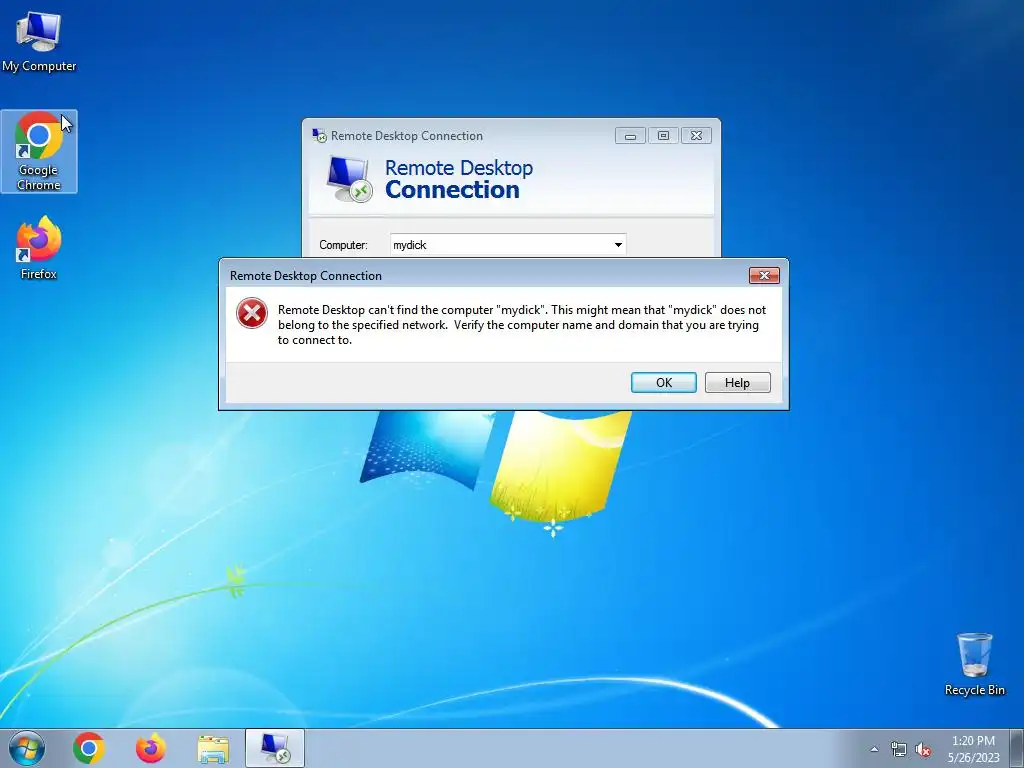Image resolution: width=1024 pixels, height=768 pixels.
Task: Click the muted volume tray icon
Action: coord(923,750)
